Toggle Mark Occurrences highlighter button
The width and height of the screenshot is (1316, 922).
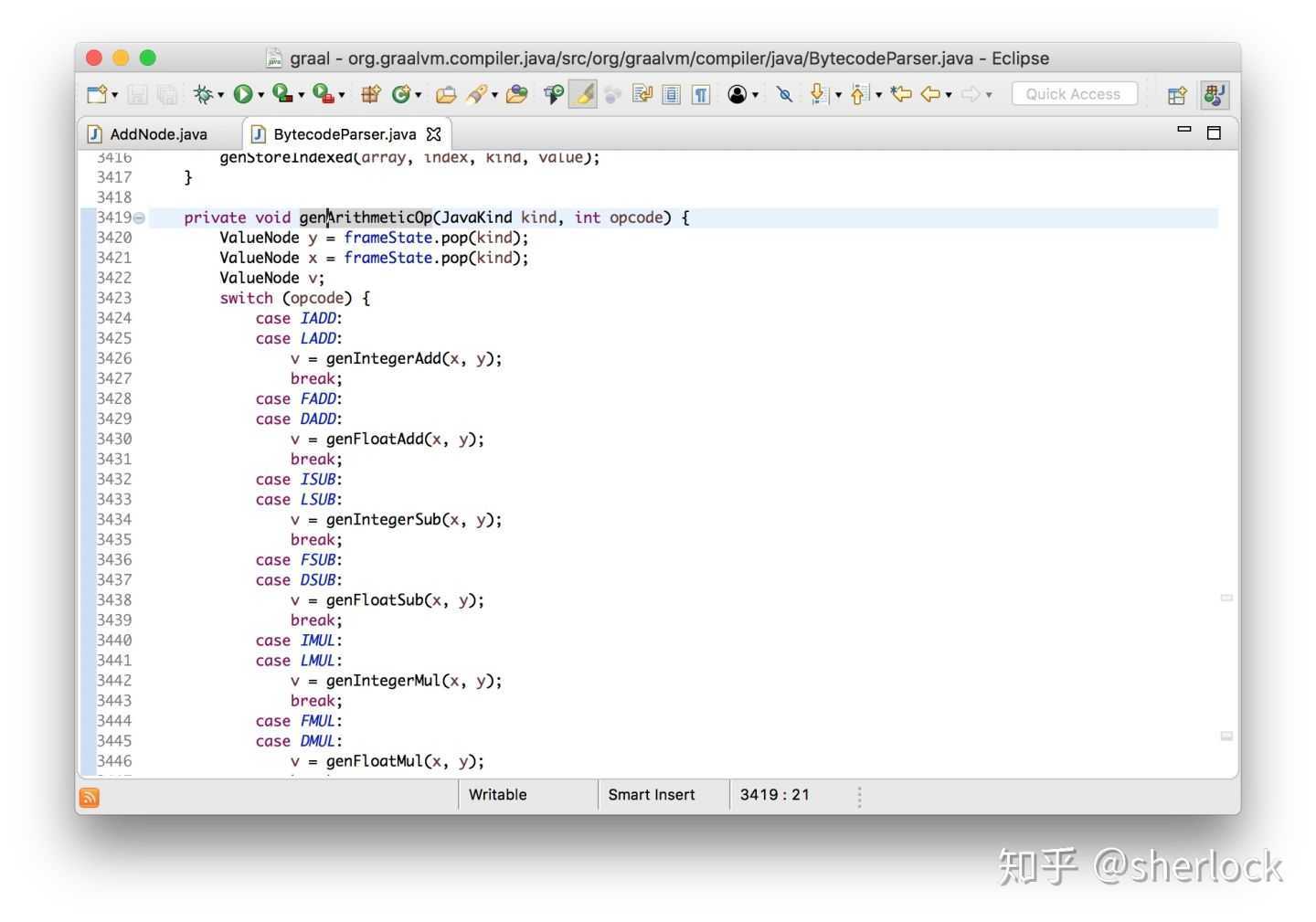point(583,94)
